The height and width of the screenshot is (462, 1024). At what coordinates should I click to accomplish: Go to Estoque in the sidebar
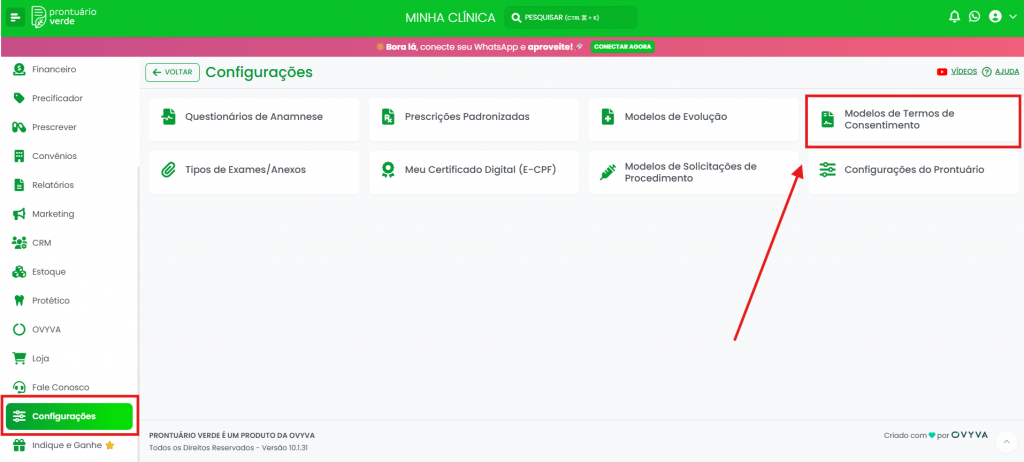coord(50,271)
